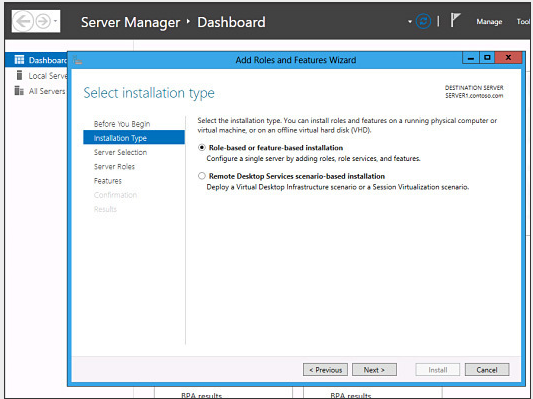Click All Servers icon in sidebar
533x399 pixels.
(x=19, y=90)
